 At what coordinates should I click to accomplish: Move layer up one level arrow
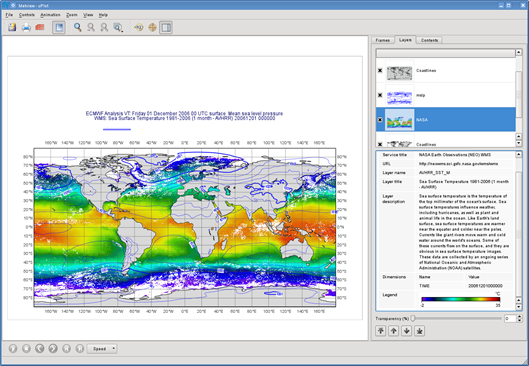[x=394, y=331]
